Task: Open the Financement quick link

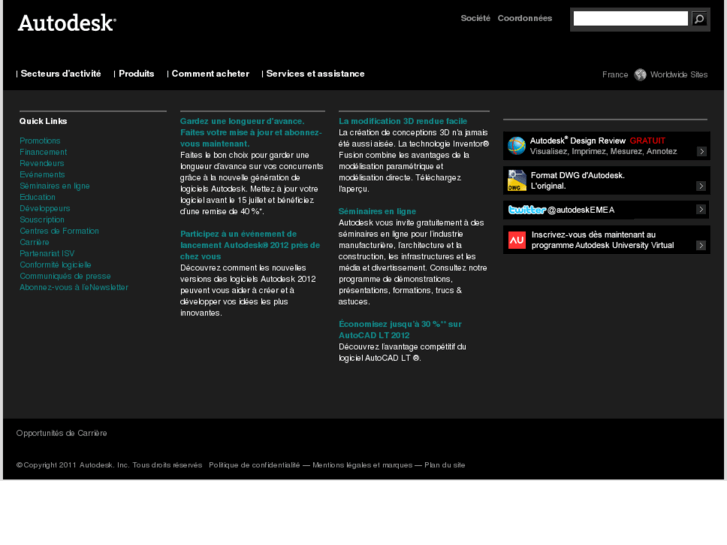Action: 43,152
